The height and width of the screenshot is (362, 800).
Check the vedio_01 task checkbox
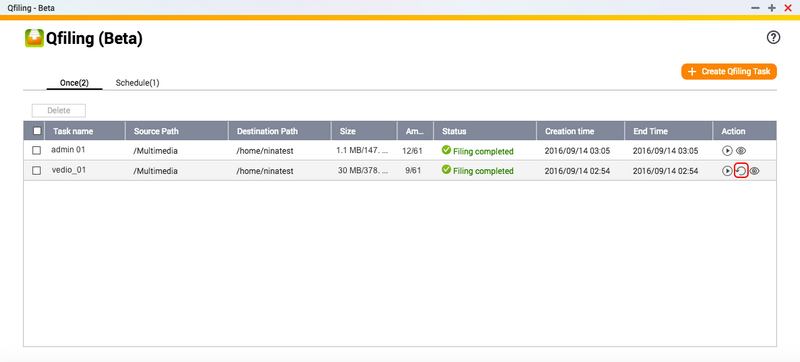36,171
